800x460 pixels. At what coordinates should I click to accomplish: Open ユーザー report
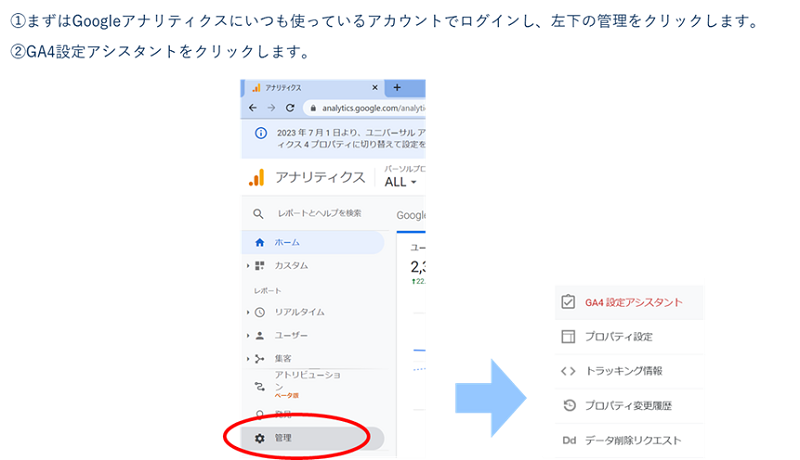click(291, 336)
